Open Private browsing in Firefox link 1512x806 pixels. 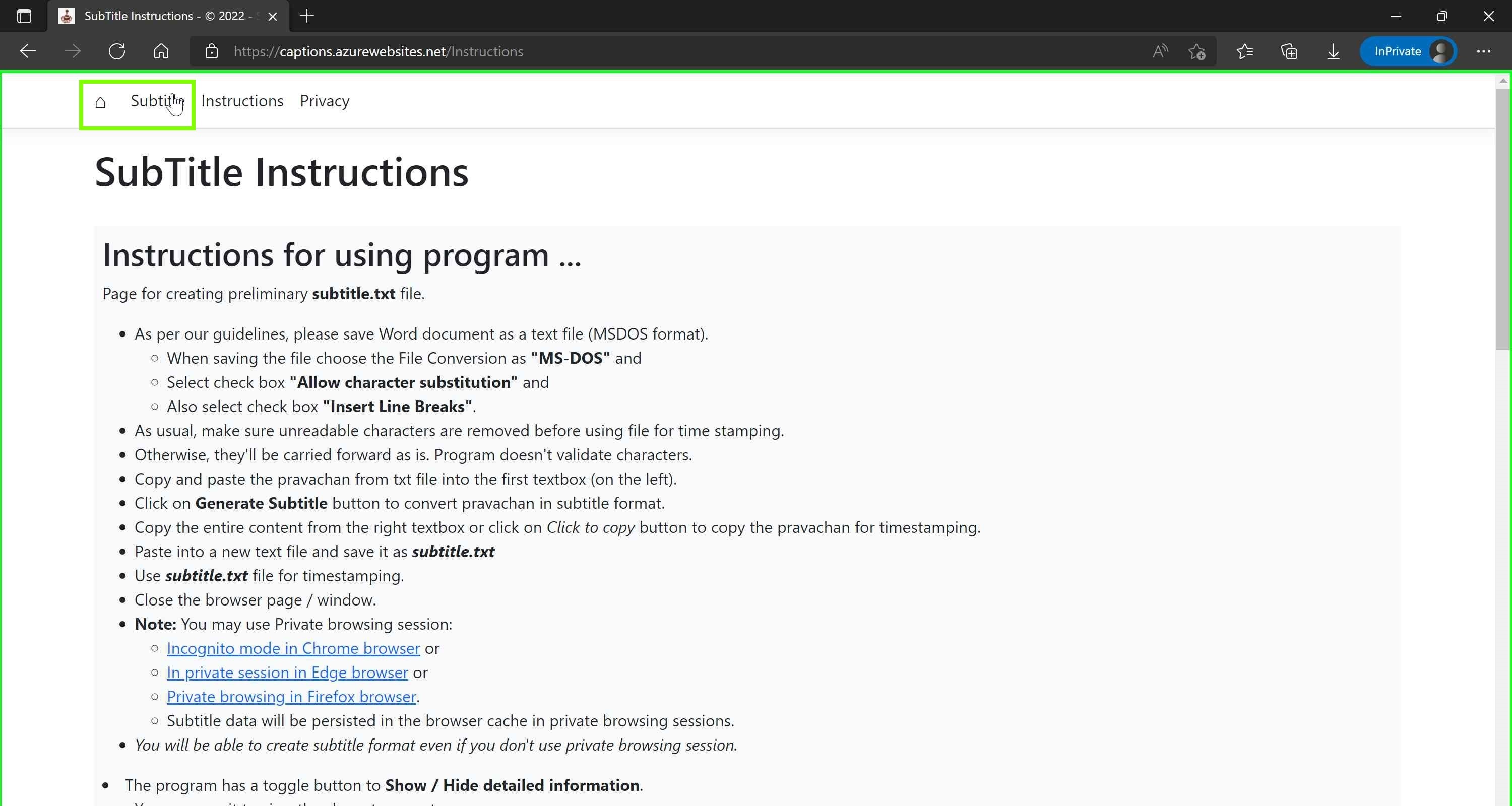[292, 696]
